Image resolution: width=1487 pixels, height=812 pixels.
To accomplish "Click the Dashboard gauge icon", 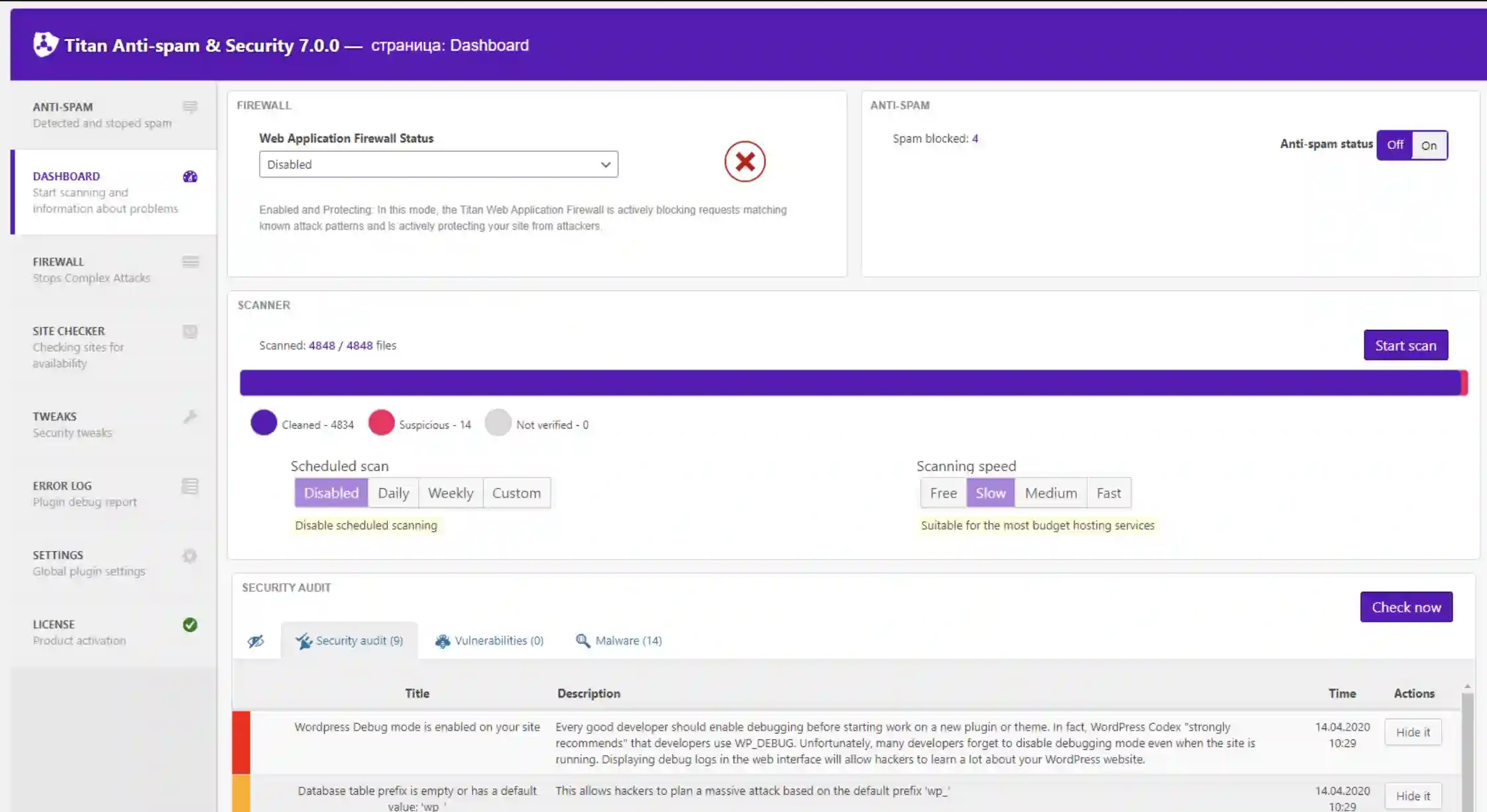I will pyautogui.click(x=190, y=176).
